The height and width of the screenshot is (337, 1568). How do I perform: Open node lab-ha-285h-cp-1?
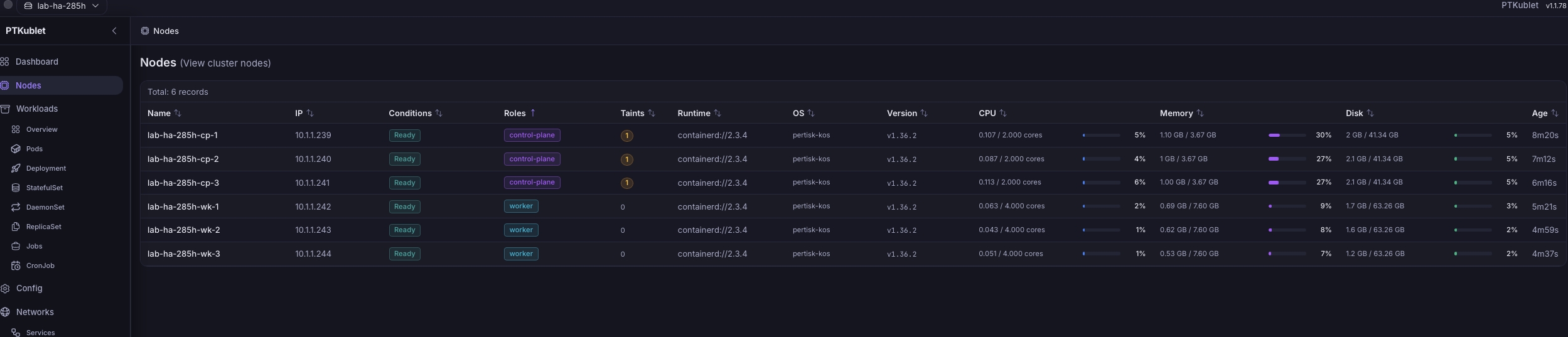[183, 135]
